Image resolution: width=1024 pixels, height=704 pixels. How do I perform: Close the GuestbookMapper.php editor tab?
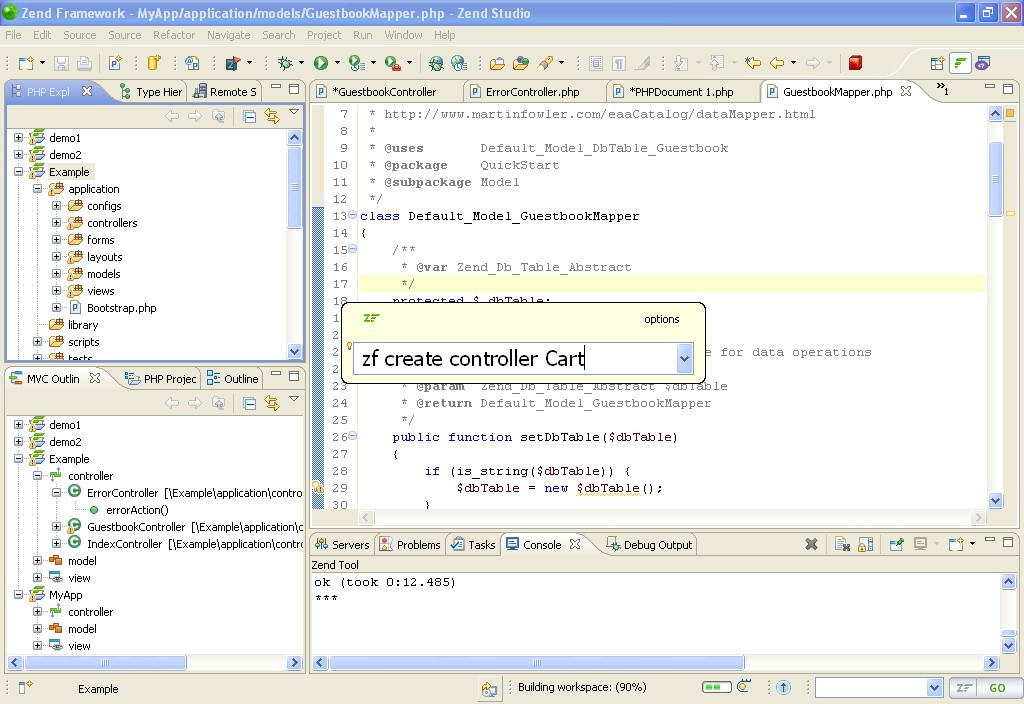point(906,91)
